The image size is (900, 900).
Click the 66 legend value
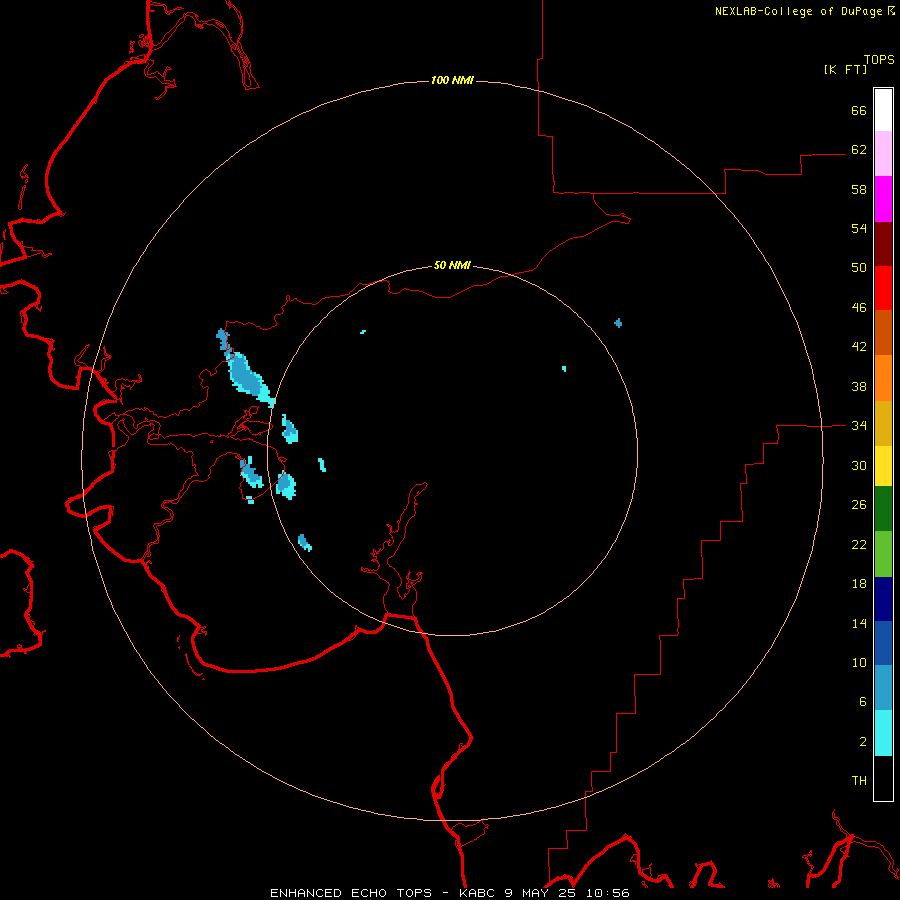click(859, 110)
